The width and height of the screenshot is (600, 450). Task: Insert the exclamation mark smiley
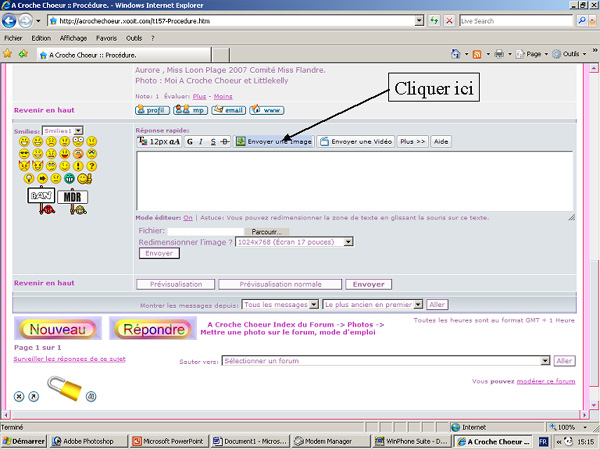[x=78, y=166]
